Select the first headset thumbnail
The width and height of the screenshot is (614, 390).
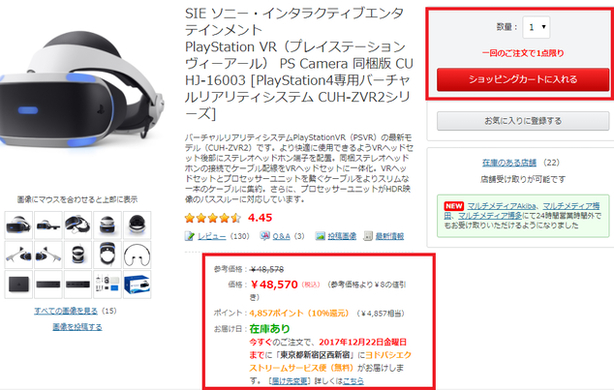[18, 225]
